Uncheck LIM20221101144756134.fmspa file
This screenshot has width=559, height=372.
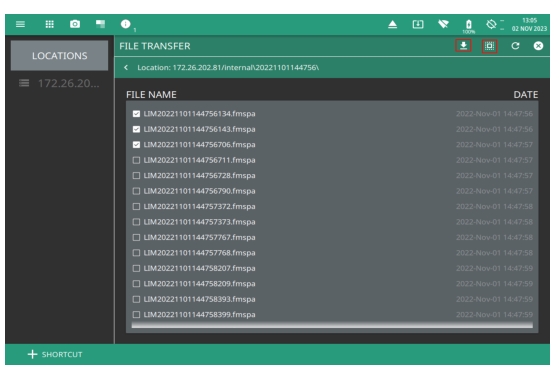click(x=136, y=114)
